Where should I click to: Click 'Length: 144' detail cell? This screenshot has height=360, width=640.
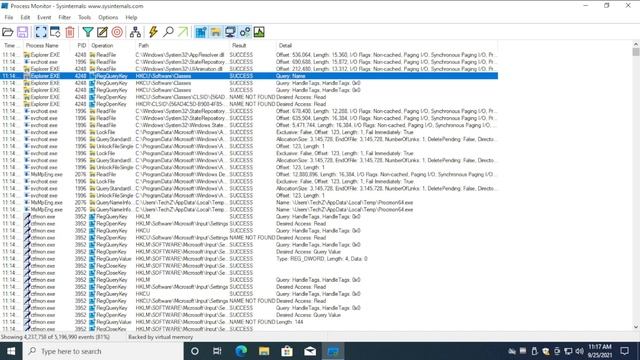coord(290,322)
